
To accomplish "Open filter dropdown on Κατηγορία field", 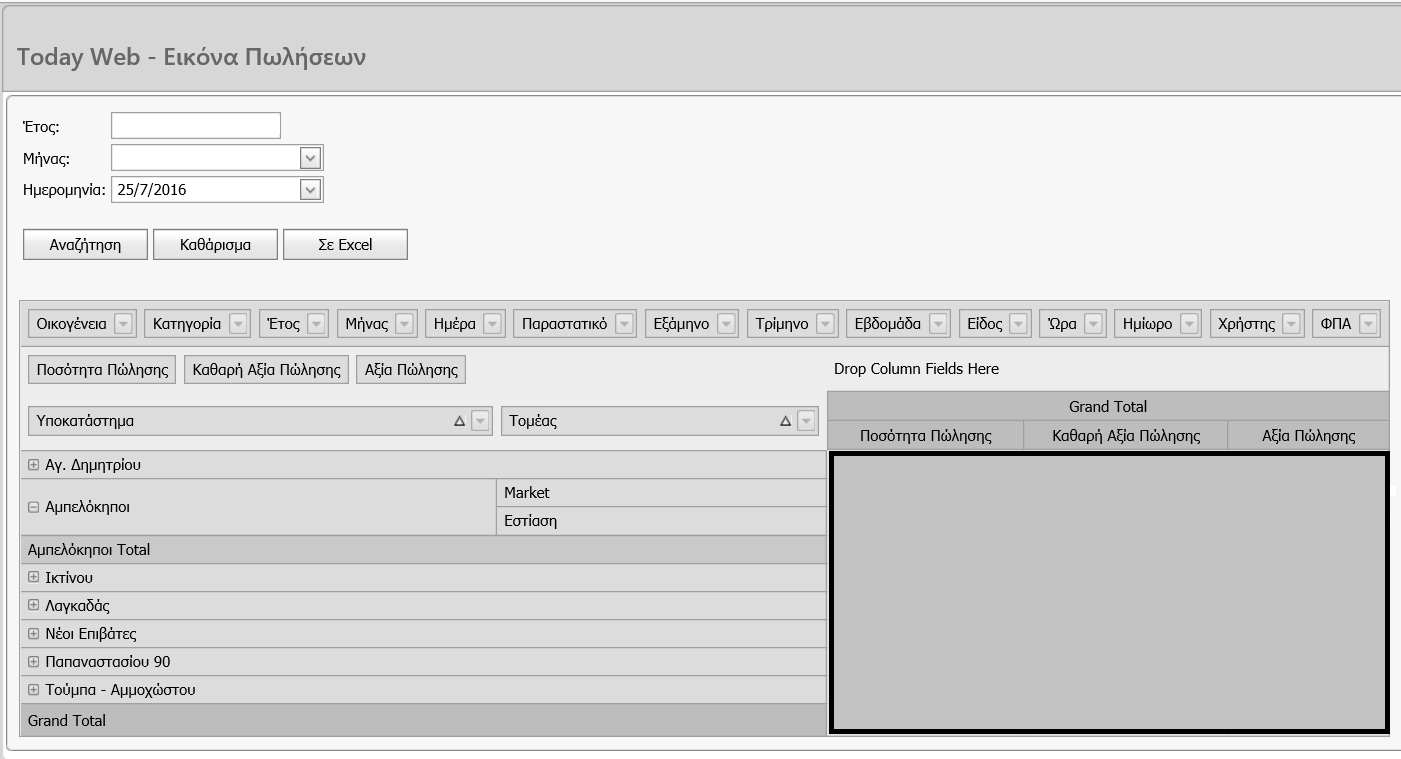I will 239,324.
